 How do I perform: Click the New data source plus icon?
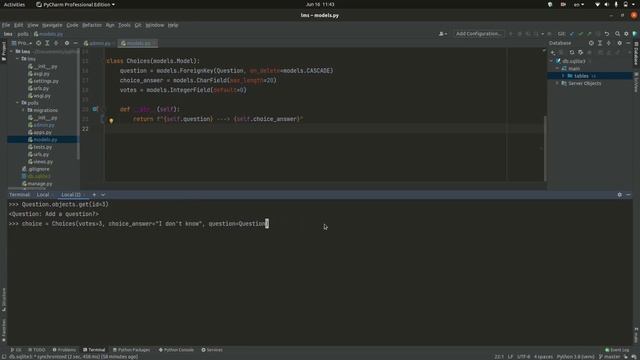[553, 52]
